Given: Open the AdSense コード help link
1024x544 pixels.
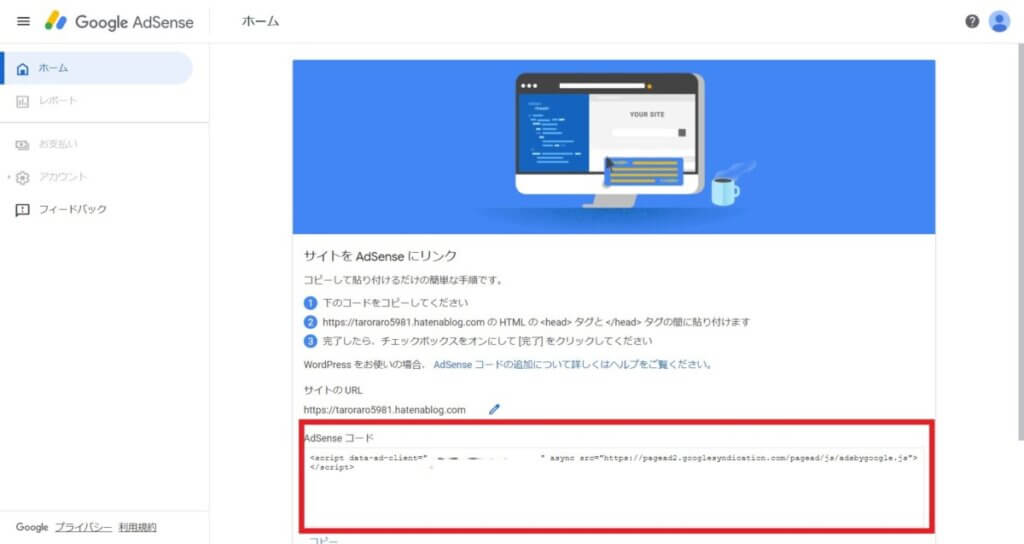Looking at the screenshot, I should (572, 364).
